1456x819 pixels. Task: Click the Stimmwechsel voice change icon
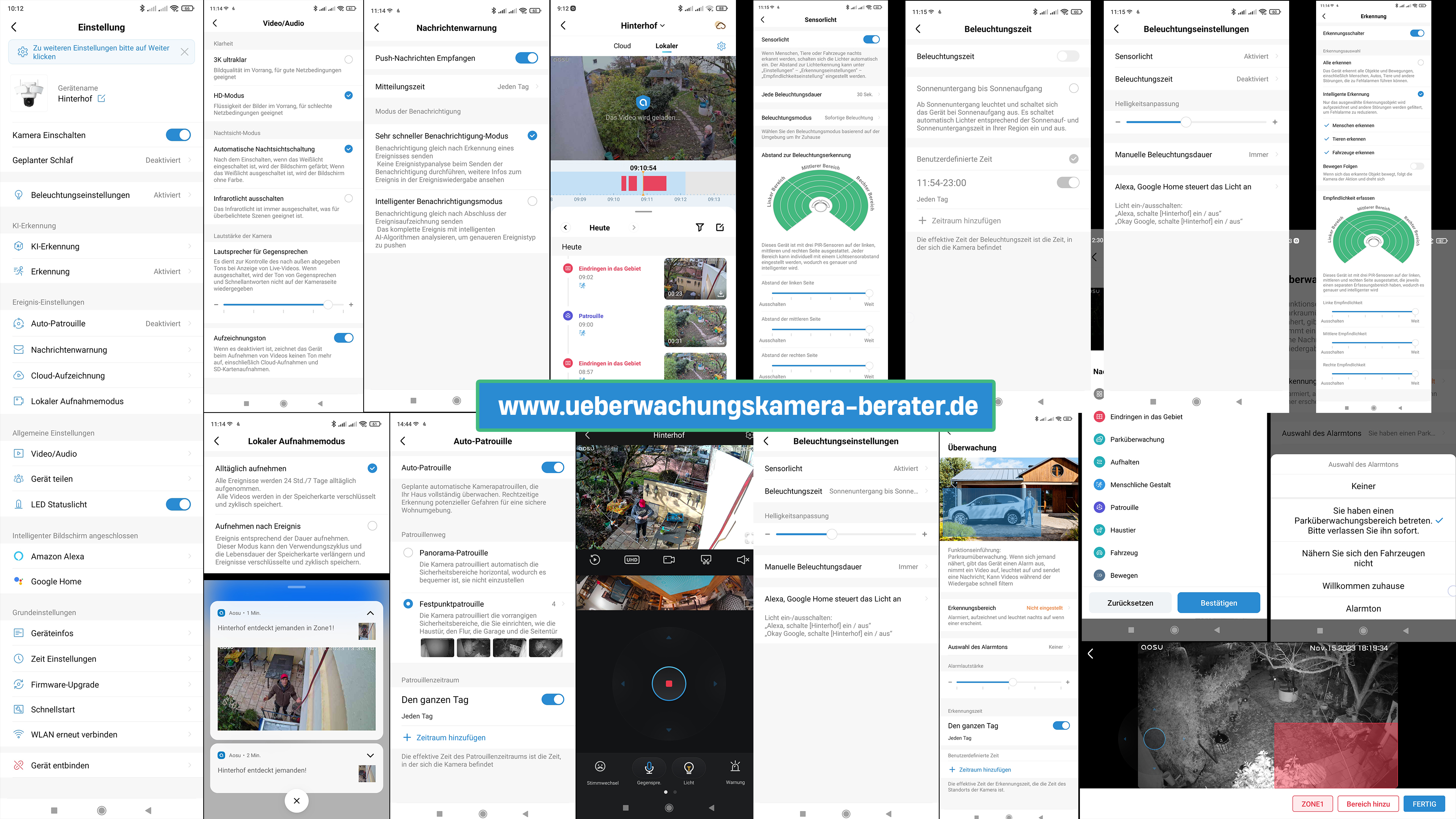(x=600, y=766)
